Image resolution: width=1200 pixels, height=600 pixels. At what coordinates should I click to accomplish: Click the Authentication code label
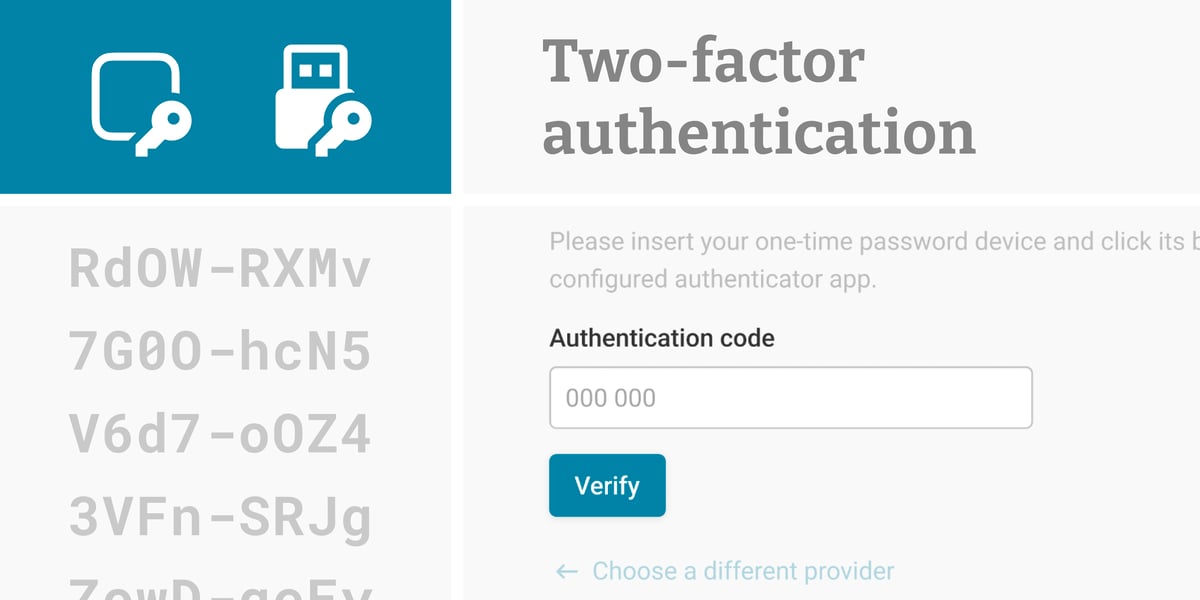[x=660, y=337]
